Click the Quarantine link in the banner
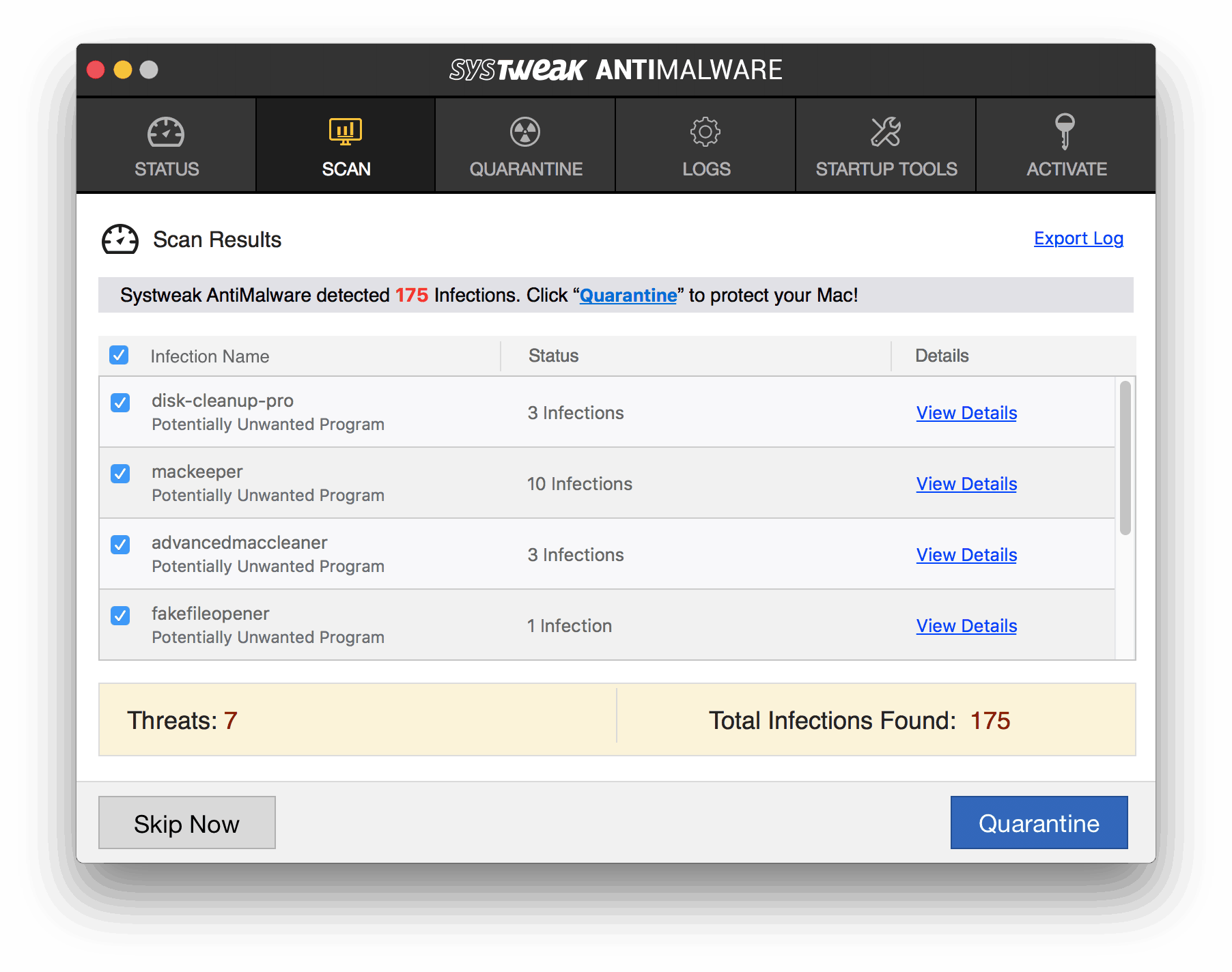This screenshot has height=972, width=1232. click(628, 296)
